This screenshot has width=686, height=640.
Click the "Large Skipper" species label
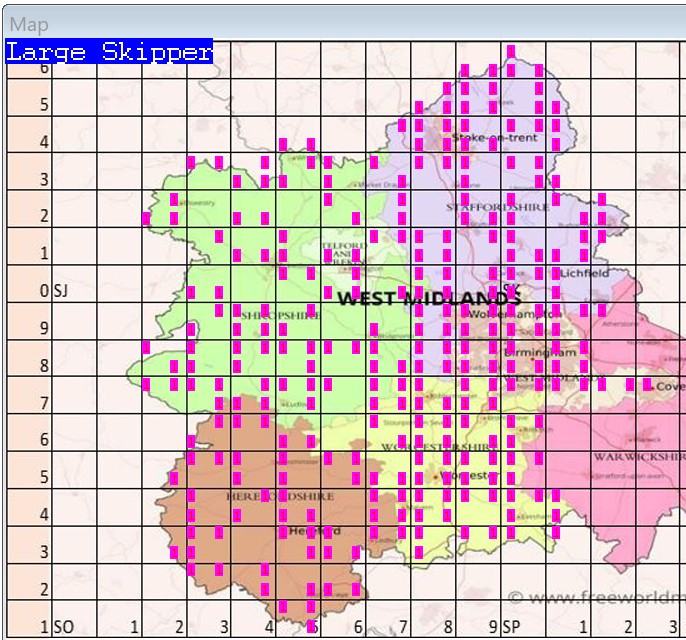coord(109,52)
